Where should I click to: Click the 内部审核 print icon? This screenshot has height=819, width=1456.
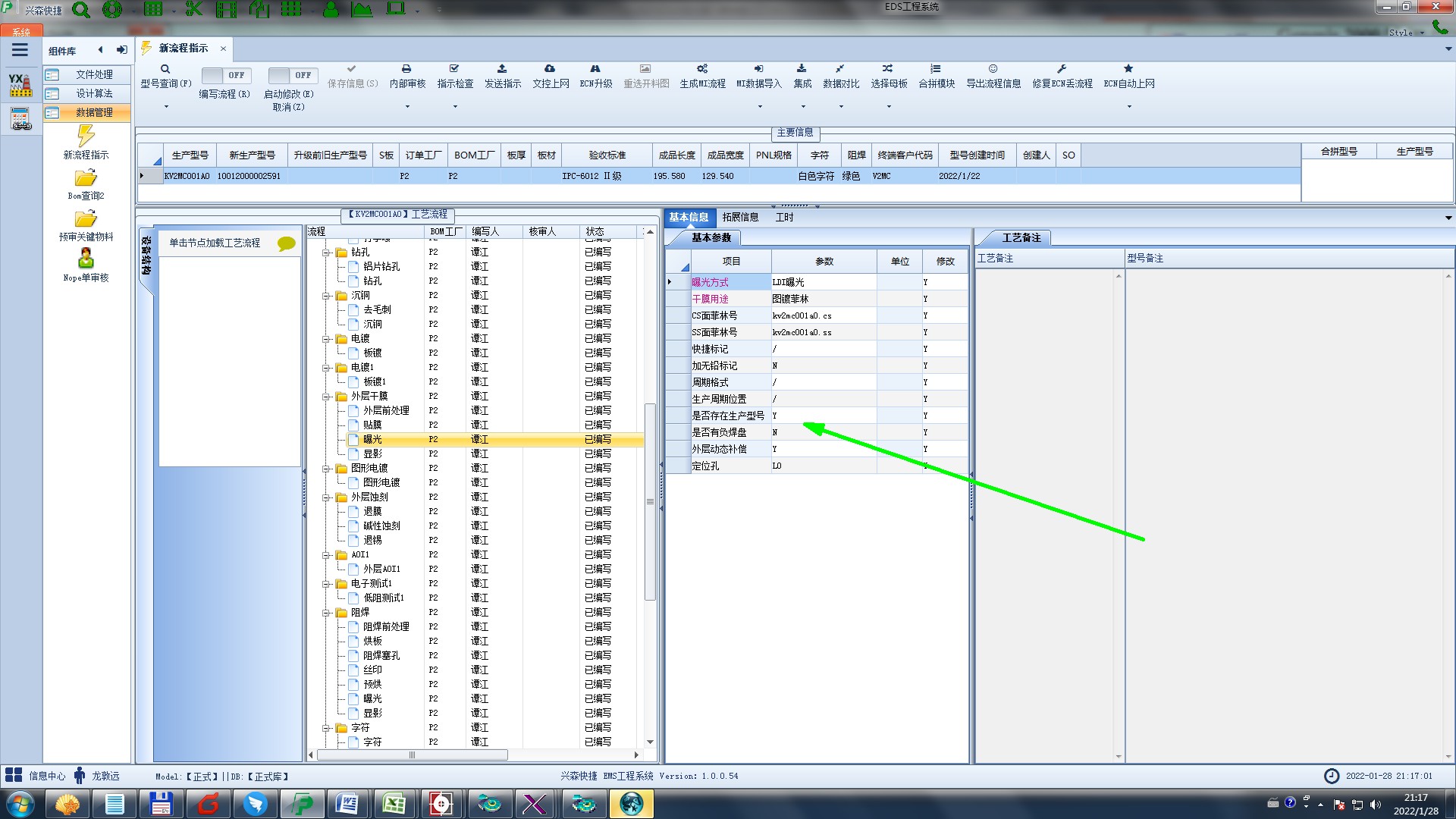coord(406,69)
